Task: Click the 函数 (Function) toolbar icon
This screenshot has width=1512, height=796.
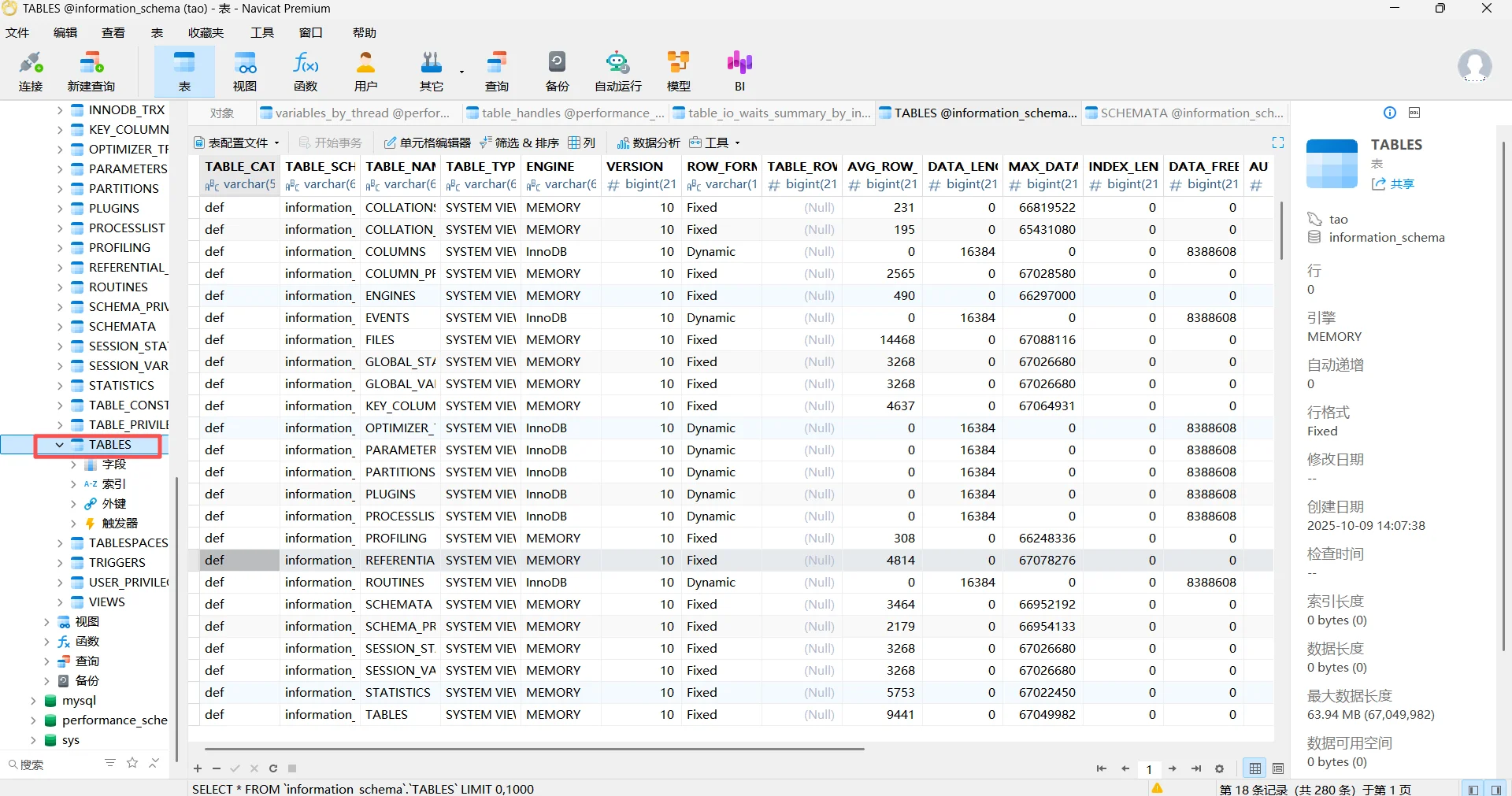Action: tap(306, 71)
